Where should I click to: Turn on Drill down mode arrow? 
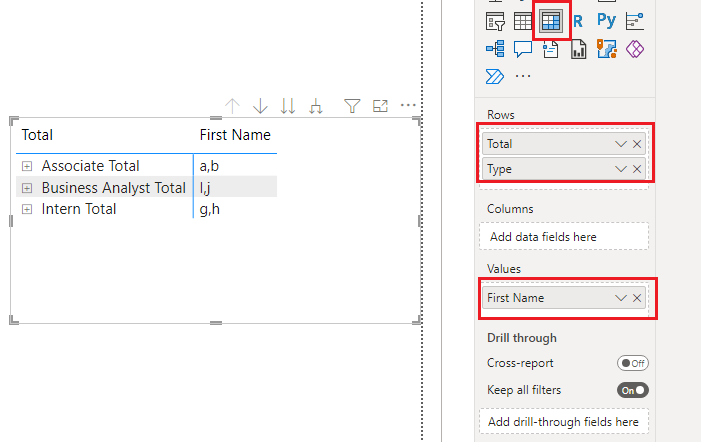coord(260,106)
